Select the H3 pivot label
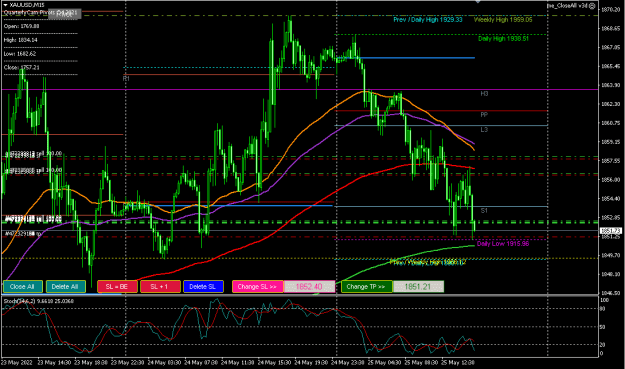This screenshot has height=369, width=625. (x=484, y=94)
